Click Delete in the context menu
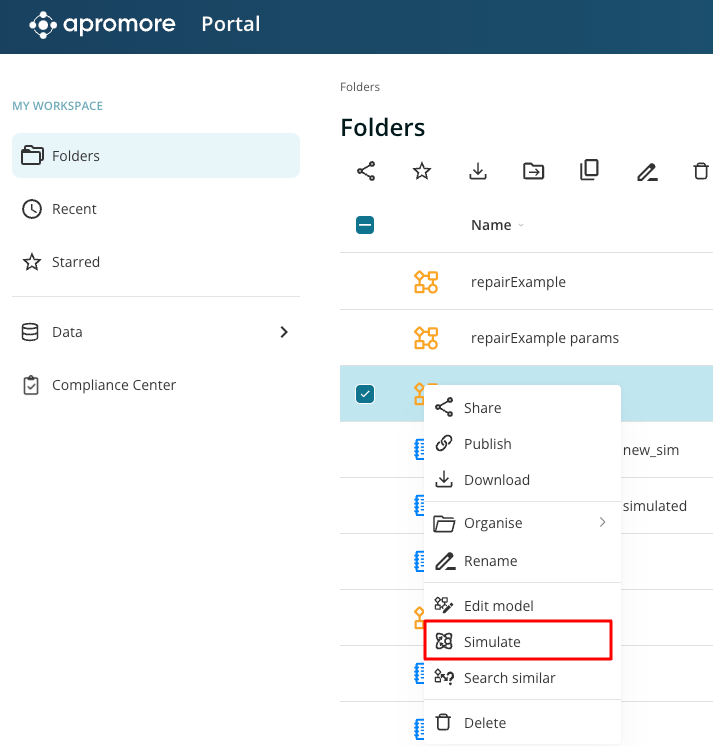This screenshot has height=746, width=713. pos(485,723)
